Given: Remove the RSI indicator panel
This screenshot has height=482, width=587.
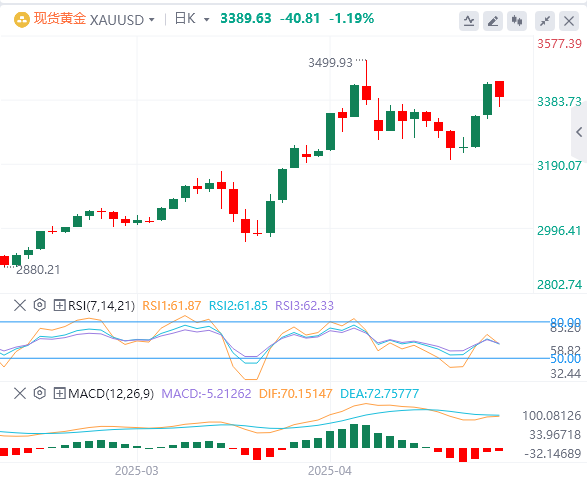Looking at the screenshot, I should coord(20,305).
